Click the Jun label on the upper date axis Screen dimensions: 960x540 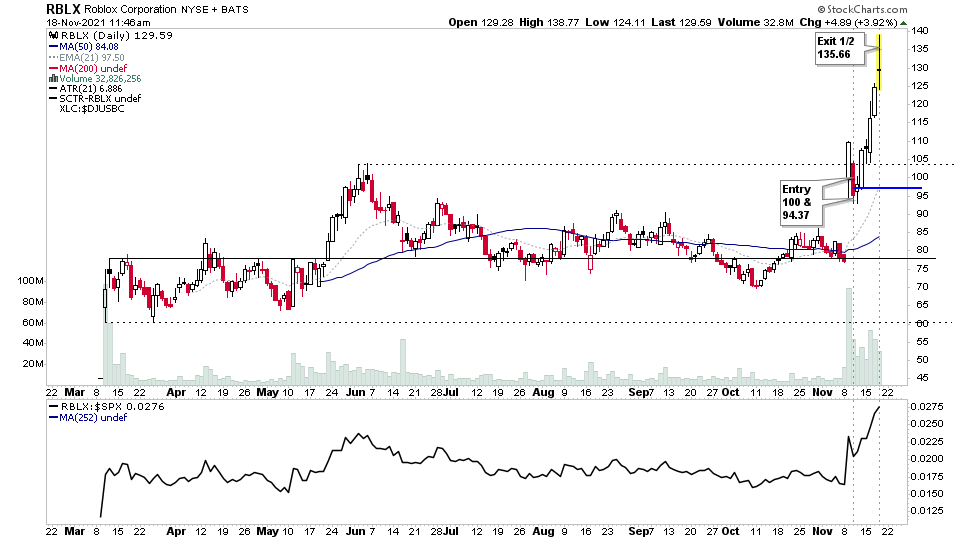[x=355, y=392]
